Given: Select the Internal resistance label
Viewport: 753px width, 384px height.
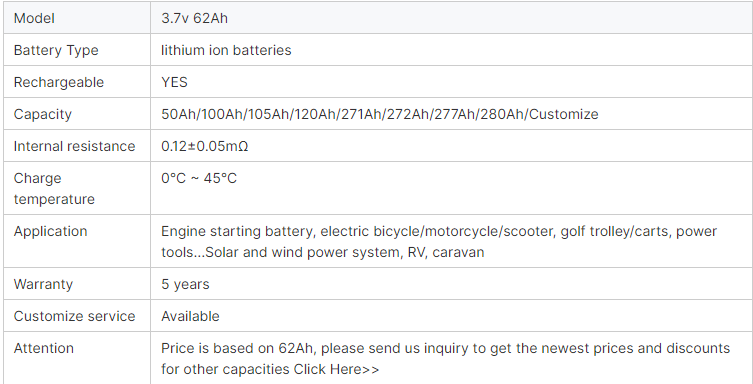Looking at the screenshot, I should [x=74, y=146].
